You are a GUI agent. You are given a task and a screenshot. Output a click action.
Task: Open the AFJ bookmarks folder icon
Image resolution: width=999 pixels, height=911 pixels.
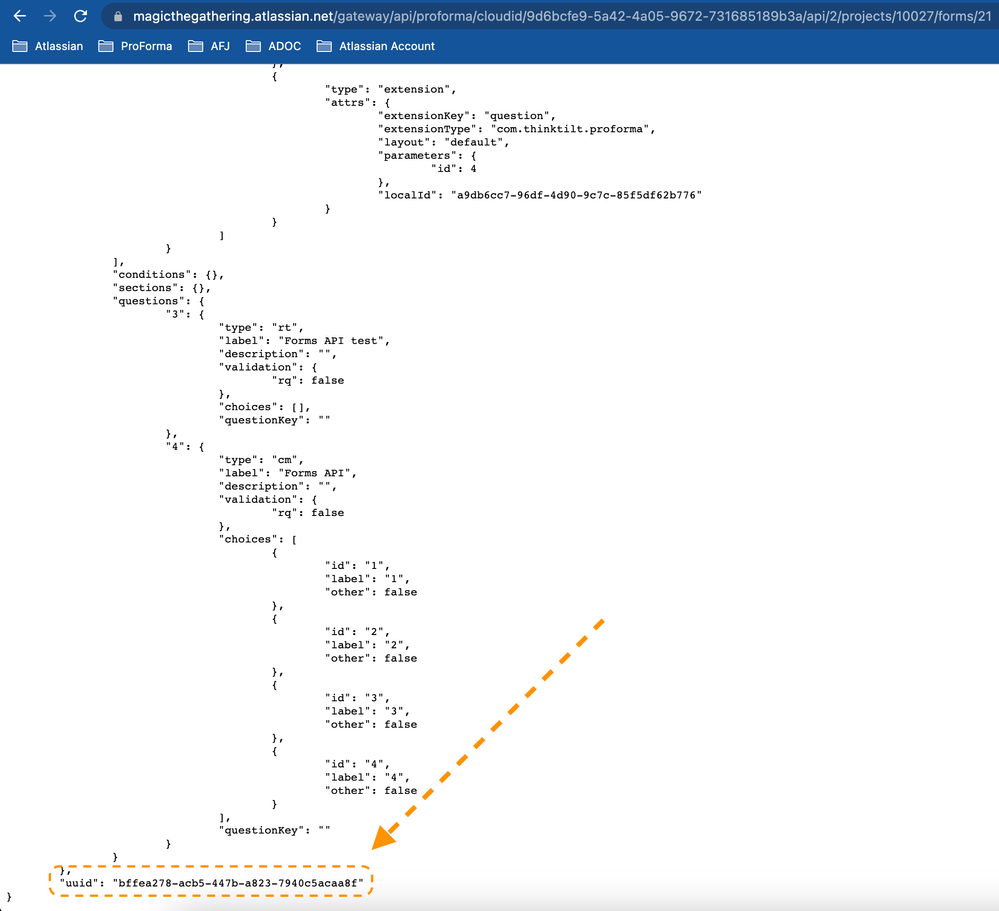pos(194,46)
